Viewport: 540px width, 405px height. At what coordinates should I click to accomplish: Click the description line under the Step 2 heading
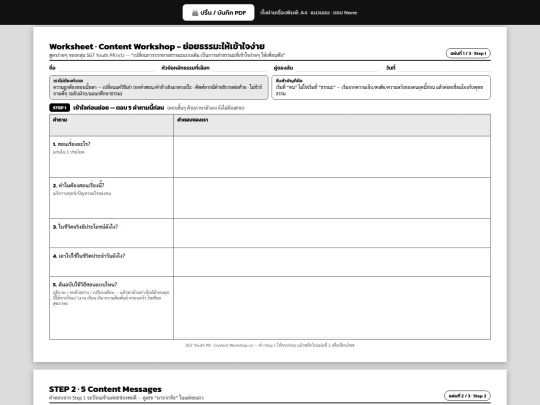pos(126,398)
